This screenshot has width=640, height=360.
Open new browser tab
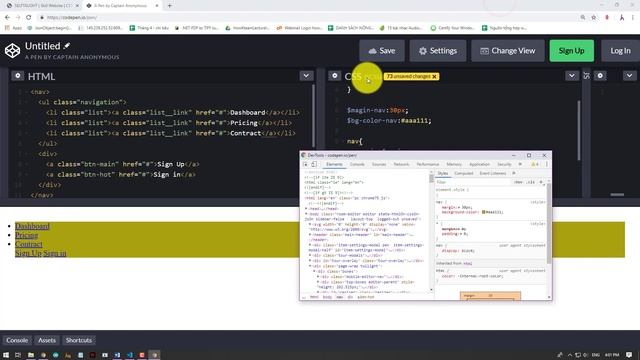coord(169,6)
